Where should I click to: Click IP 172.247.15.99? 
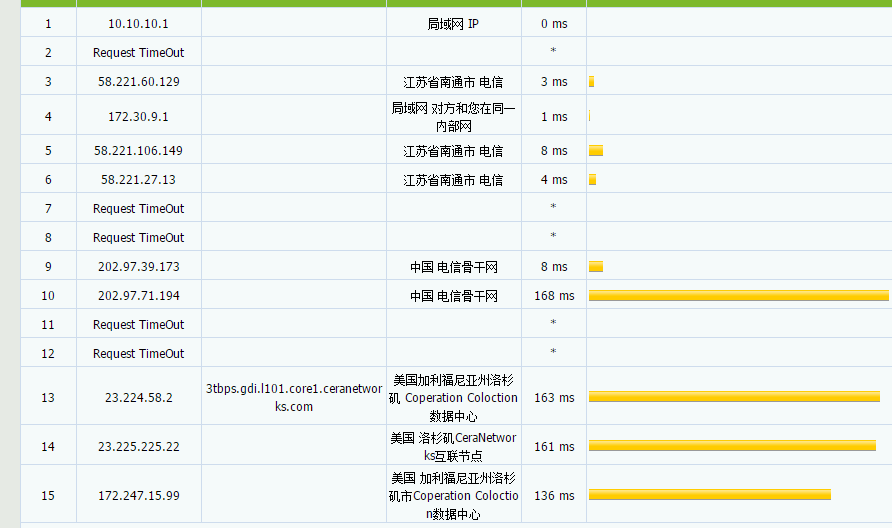pyautogui.click(x=138, y=496)
